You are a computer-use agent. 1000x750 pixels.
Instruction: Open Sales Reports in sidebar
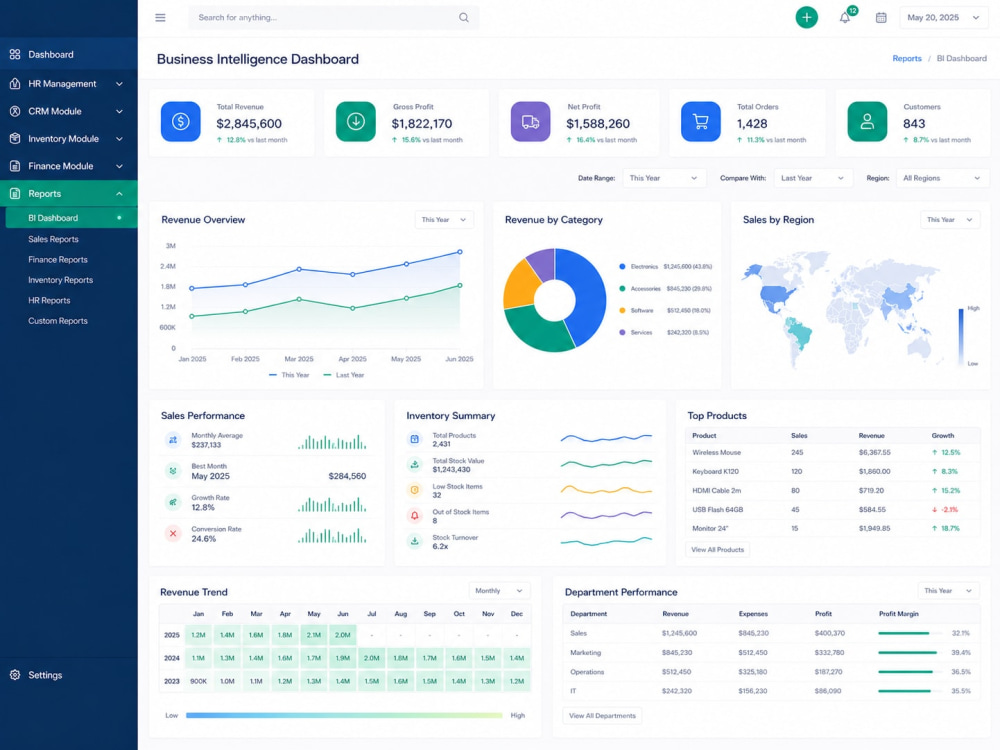tap(54, 239)
